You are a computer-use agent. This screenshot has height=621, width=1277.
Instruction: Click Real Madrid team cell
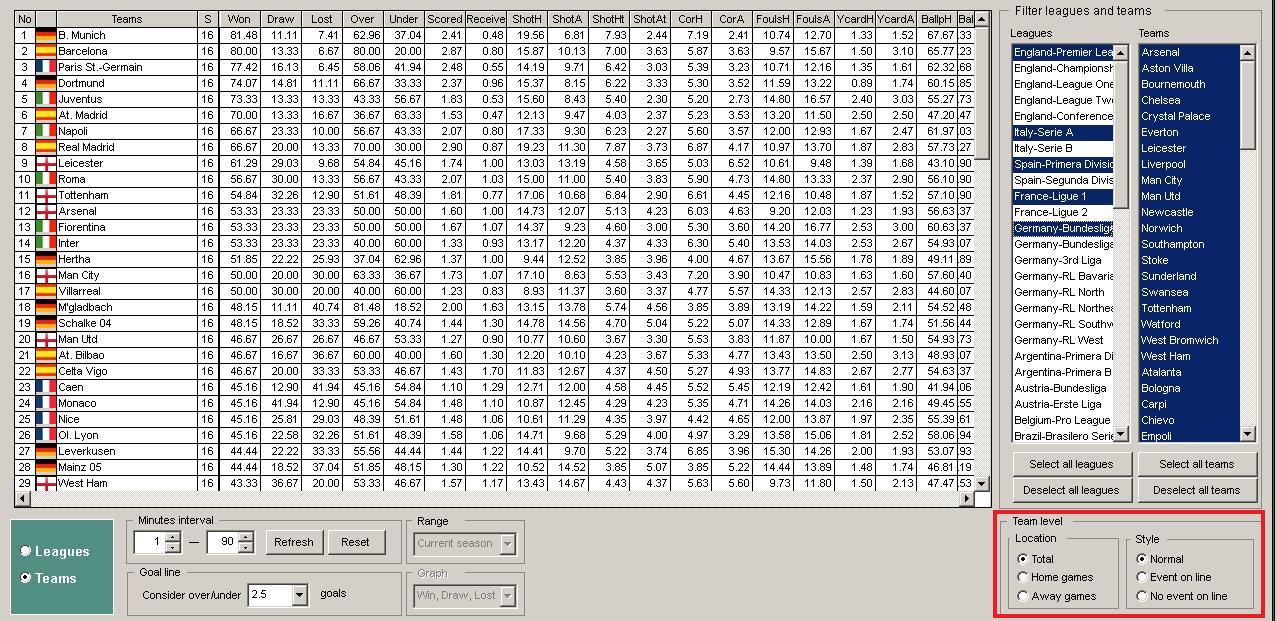coord(126,147)
